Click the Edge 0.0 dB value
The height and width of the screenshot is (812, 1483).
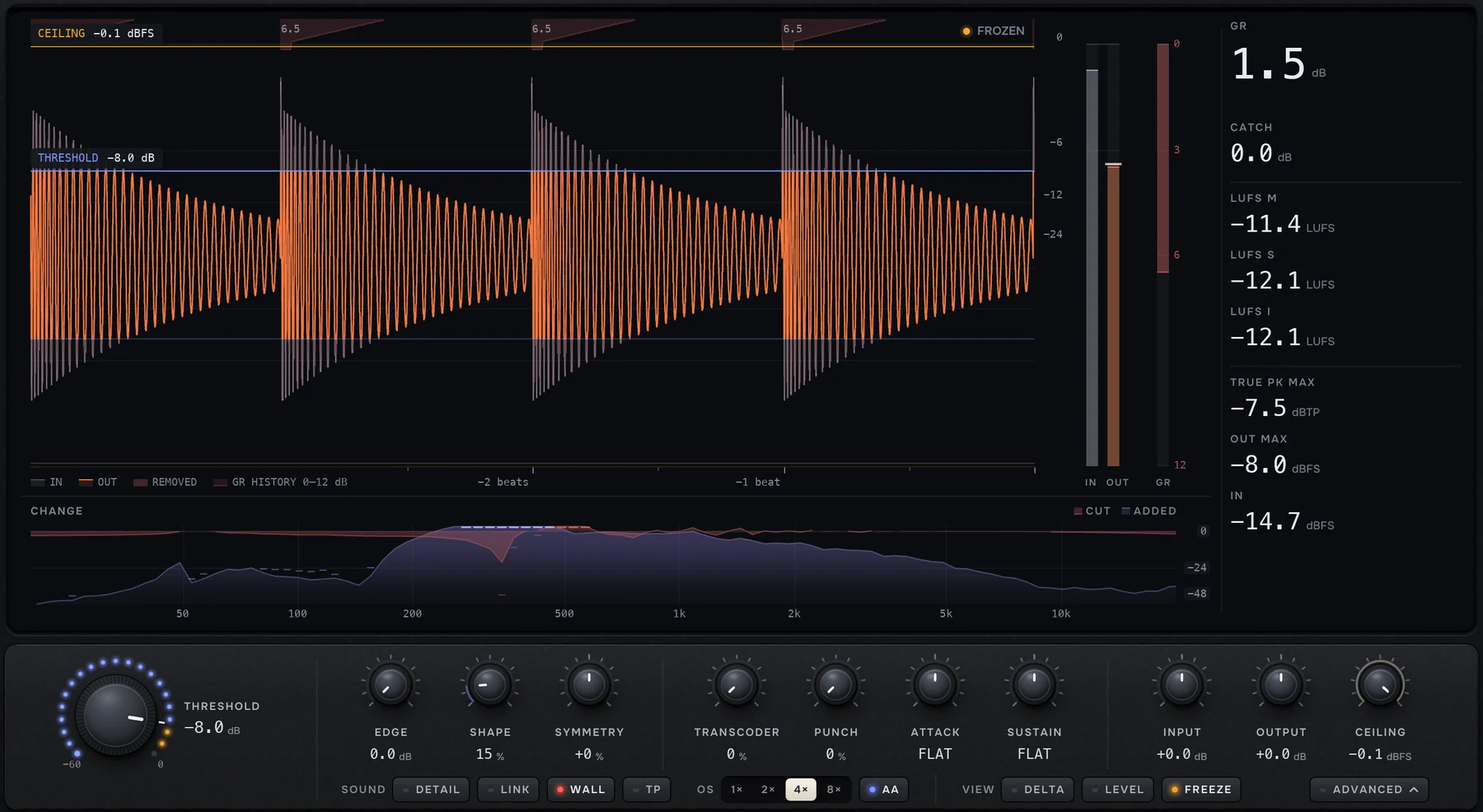391,754
